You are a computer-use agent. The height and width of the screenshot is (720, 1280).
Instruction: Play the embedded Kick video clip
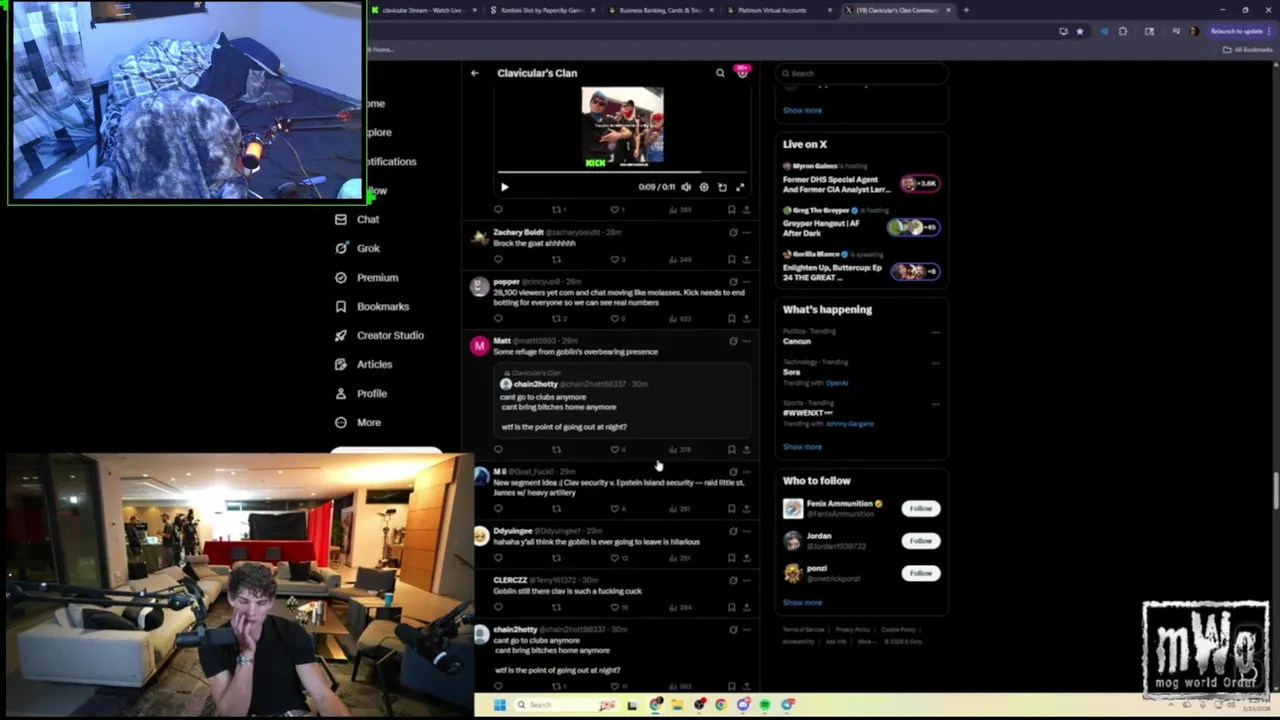coord(504,187)
